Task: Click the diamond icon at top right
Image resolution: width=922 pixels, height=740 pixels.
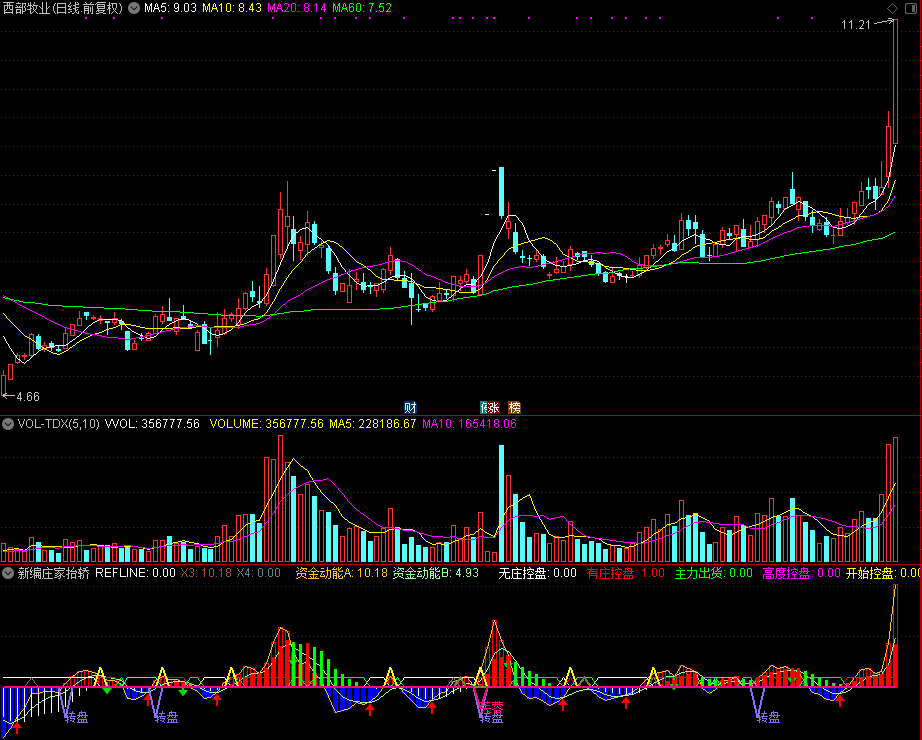Action: 893,8
